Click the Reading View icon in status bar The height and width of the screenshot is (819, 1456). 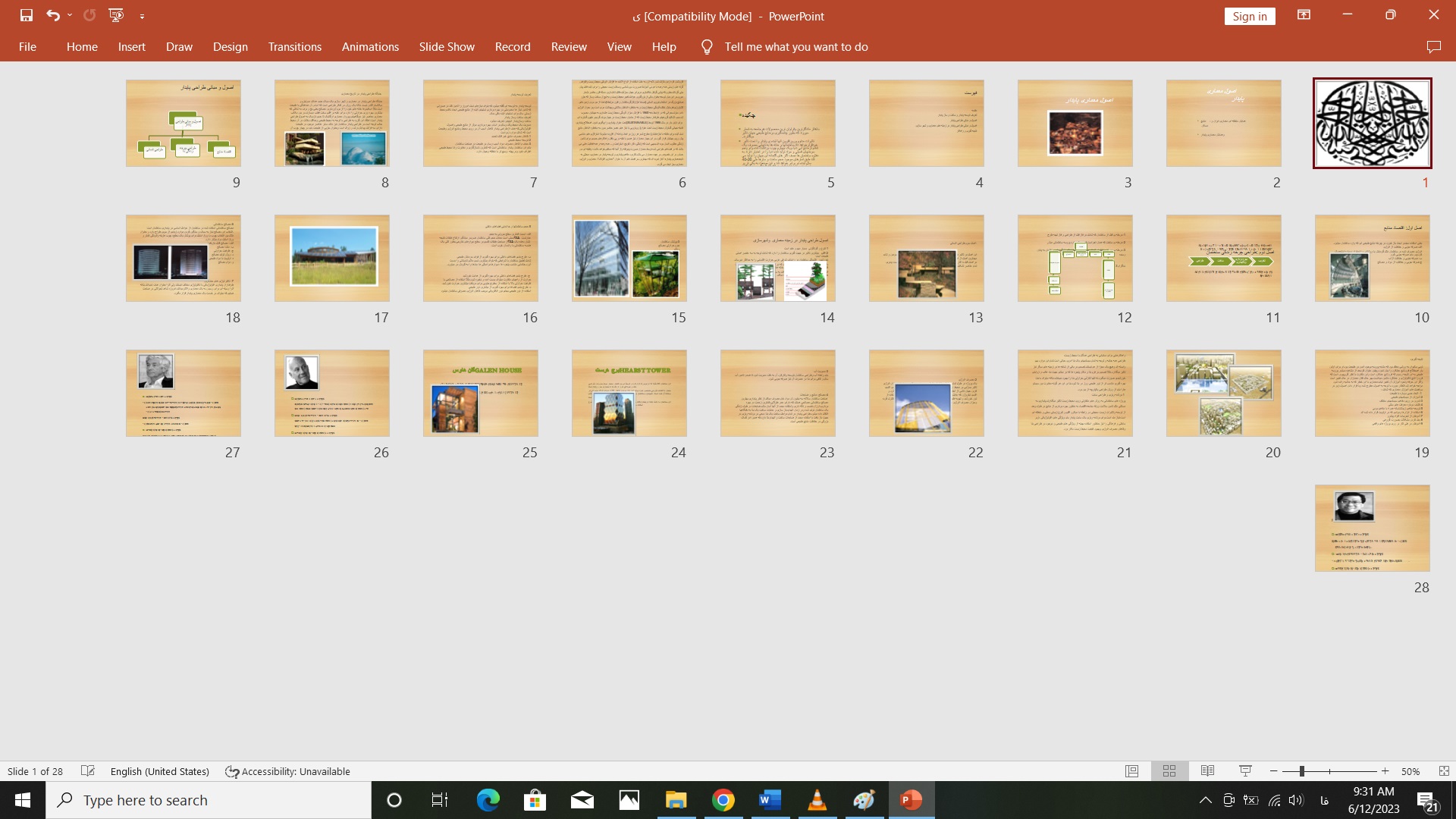1207,771
